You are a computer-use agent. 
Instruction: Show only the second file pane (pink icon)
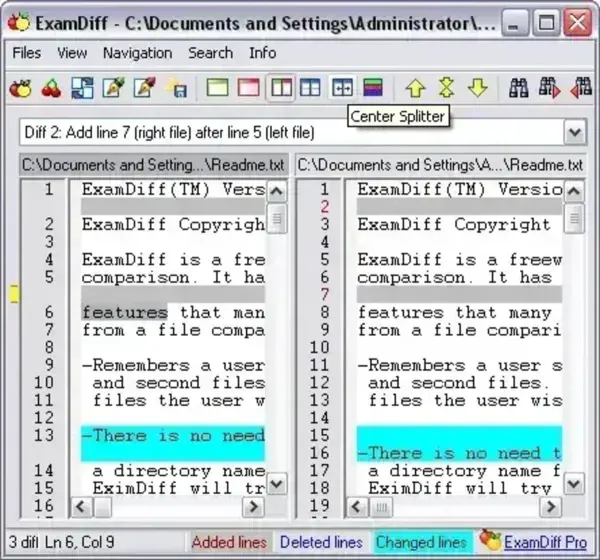tap(249, 88)
